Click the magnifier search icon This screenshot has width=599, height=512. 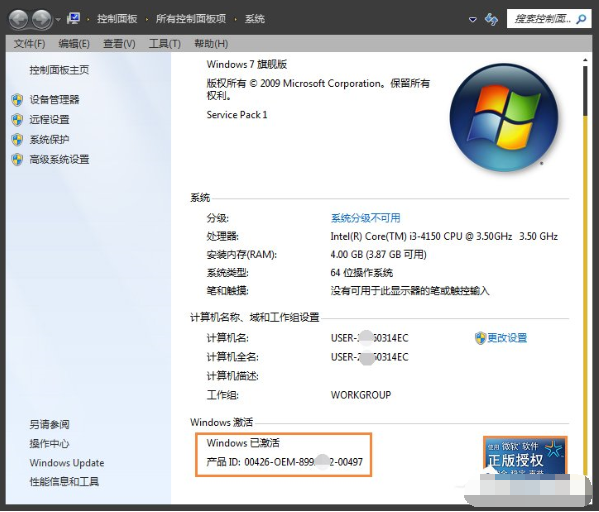(x=581, y=19)
